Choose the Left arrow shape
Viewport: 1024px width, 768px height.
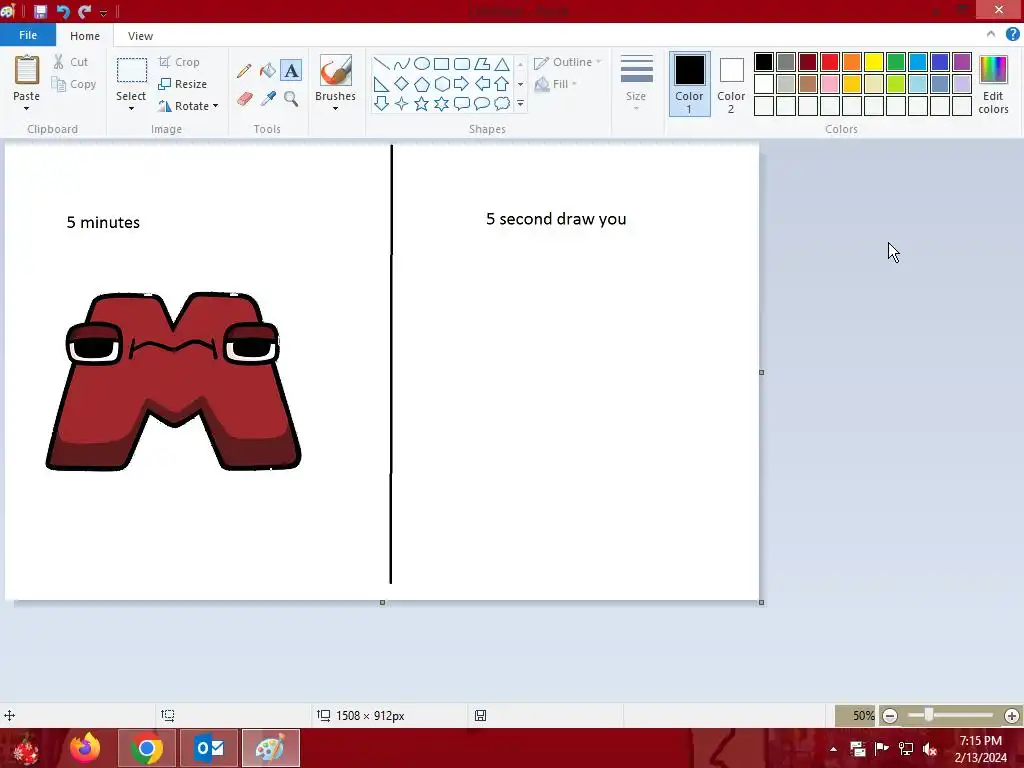coord(482,84)
